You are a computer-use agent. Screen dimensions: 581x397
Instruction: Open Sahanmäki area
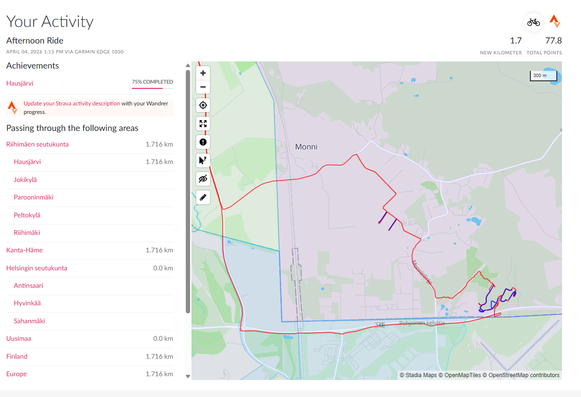tap(29, 321)
